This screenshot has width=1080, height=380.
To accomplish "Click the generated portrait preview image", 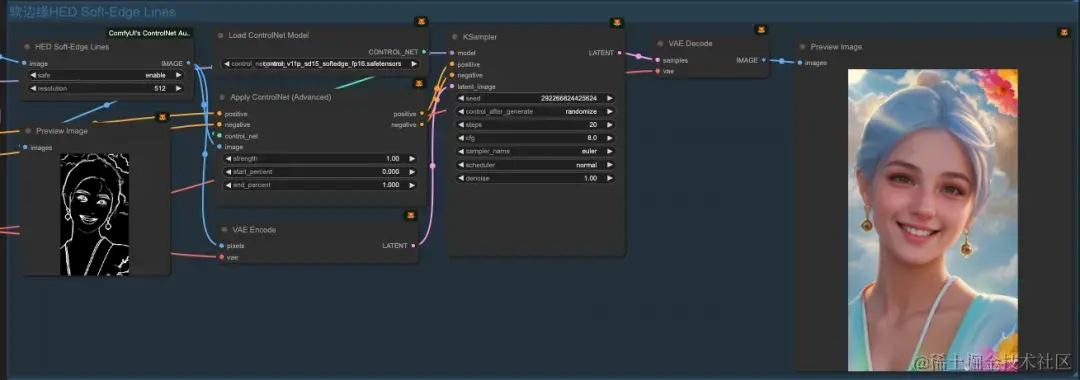I will (x=933, y=220).
